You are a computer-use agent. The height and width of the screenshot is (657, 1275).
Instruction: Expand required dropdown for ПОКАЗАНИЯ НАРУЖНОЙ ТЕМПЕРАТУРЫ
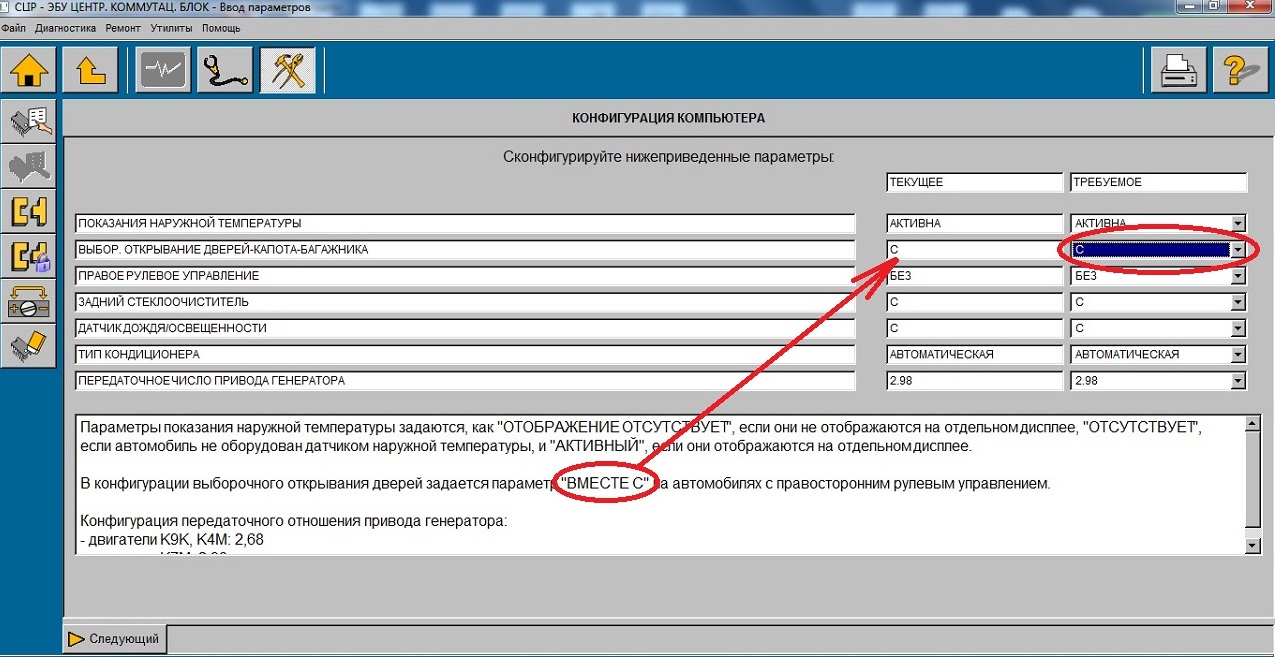pyautogui.click(x=1239, y=223)
